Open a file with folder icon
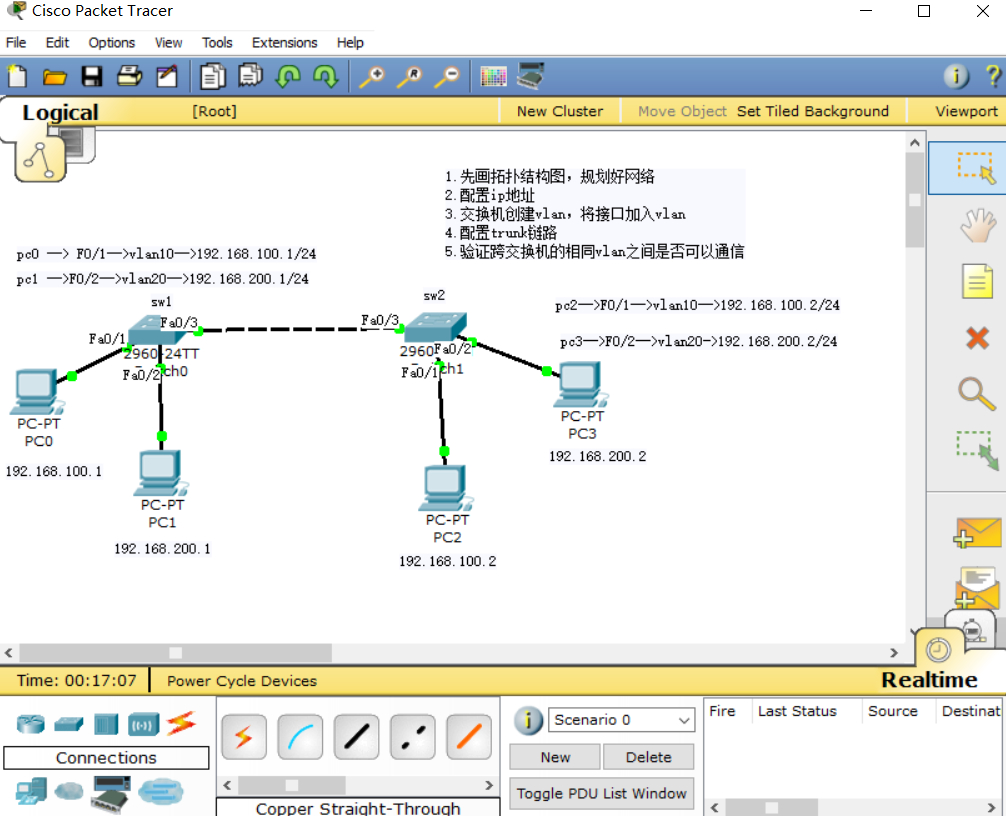The width and height of the screenshot is (1006, 816). coord(55,77)
